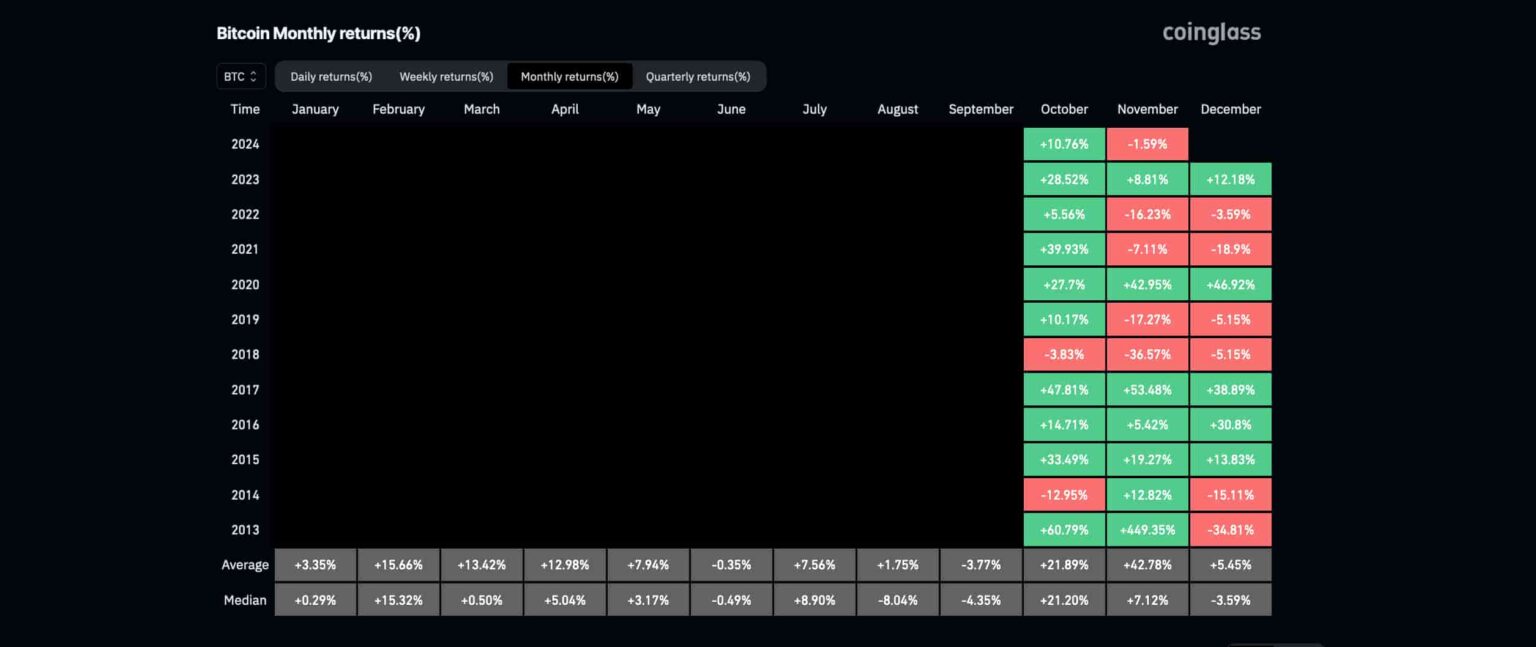
Task: Click the -16.23% November 2022 cell
Action: pyautogui.click(x=1147, y=213)
